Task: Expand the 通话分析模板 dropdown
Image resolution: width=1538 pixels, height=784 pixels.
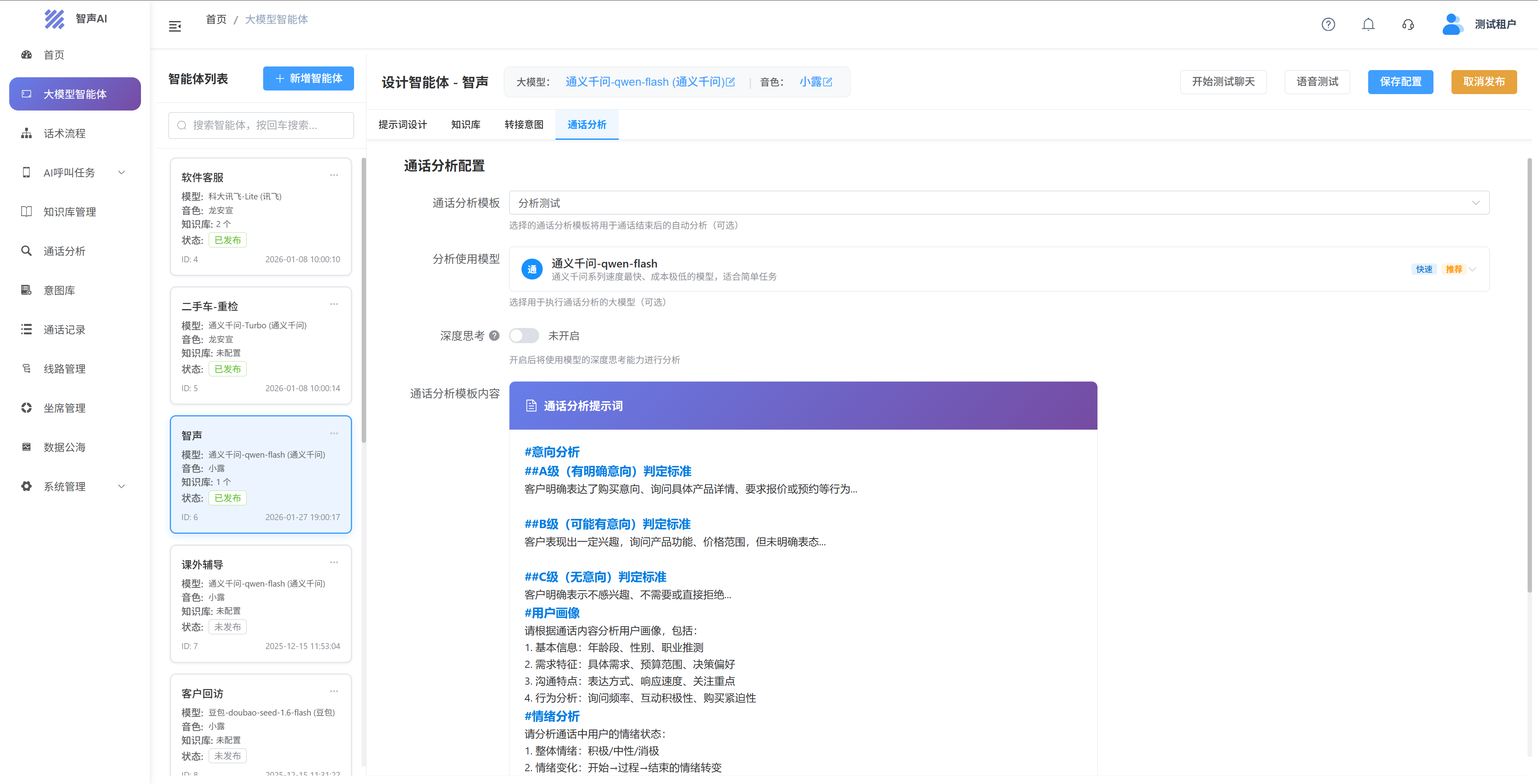Action: click(1475, 203)
